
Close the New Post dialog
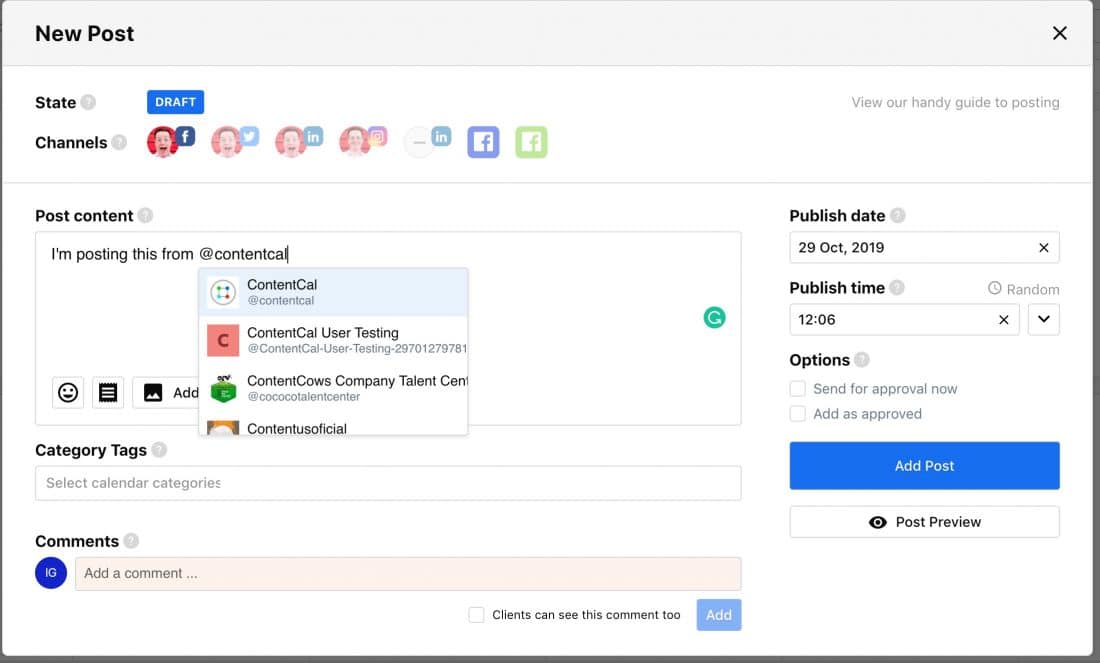[x=1059, y=33]
